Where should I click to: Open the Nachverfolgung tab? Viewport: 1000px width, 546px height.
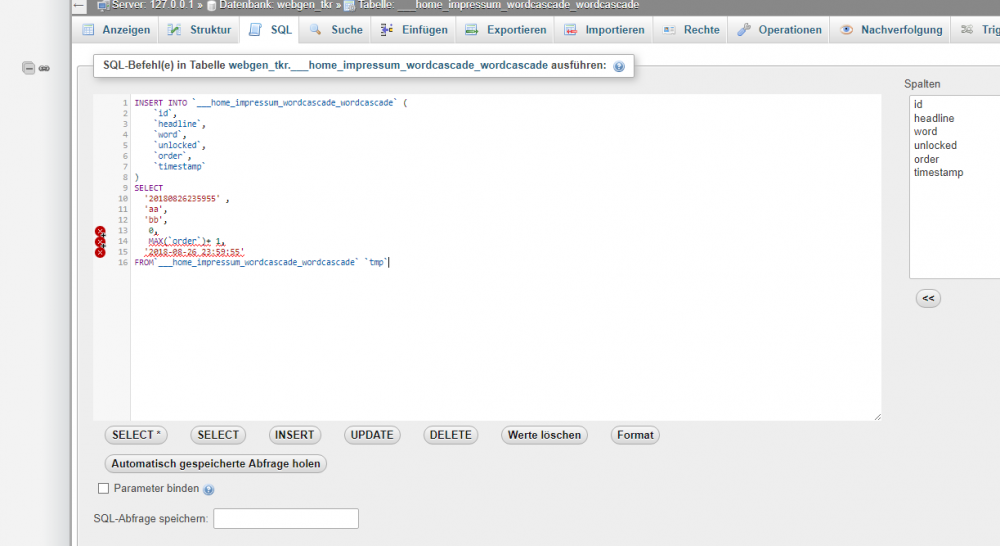coord(890,30)
